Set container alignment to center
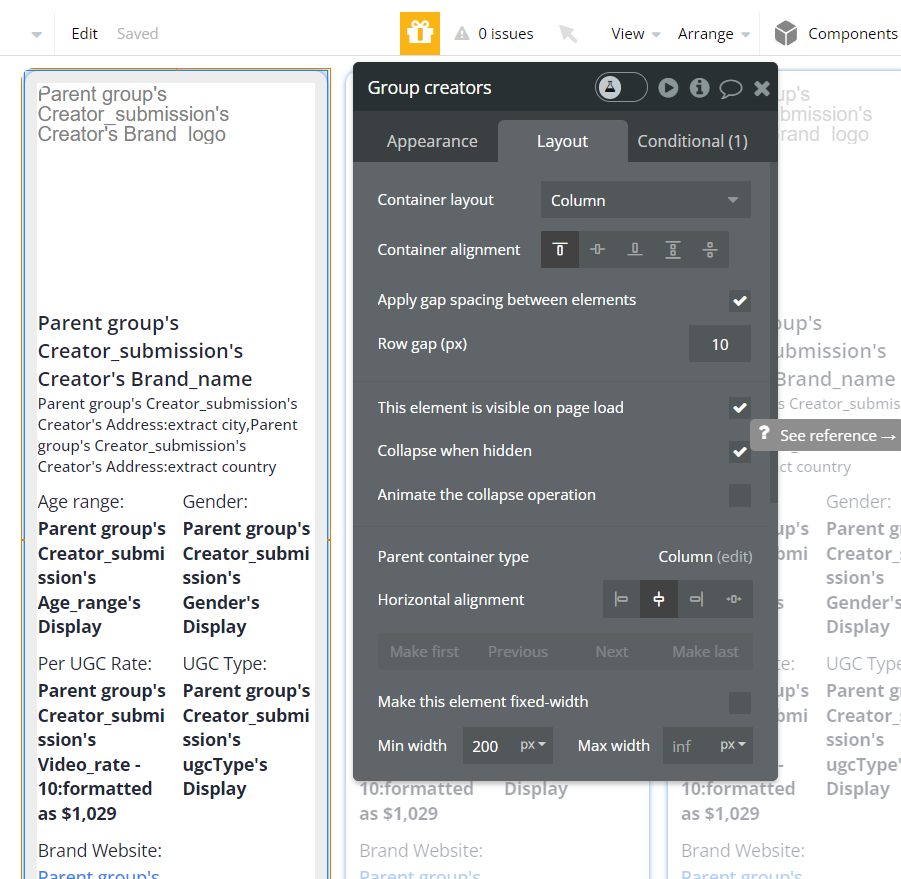Image resolution: width=901 pixels, height=879 pixels. coord(598,249)
